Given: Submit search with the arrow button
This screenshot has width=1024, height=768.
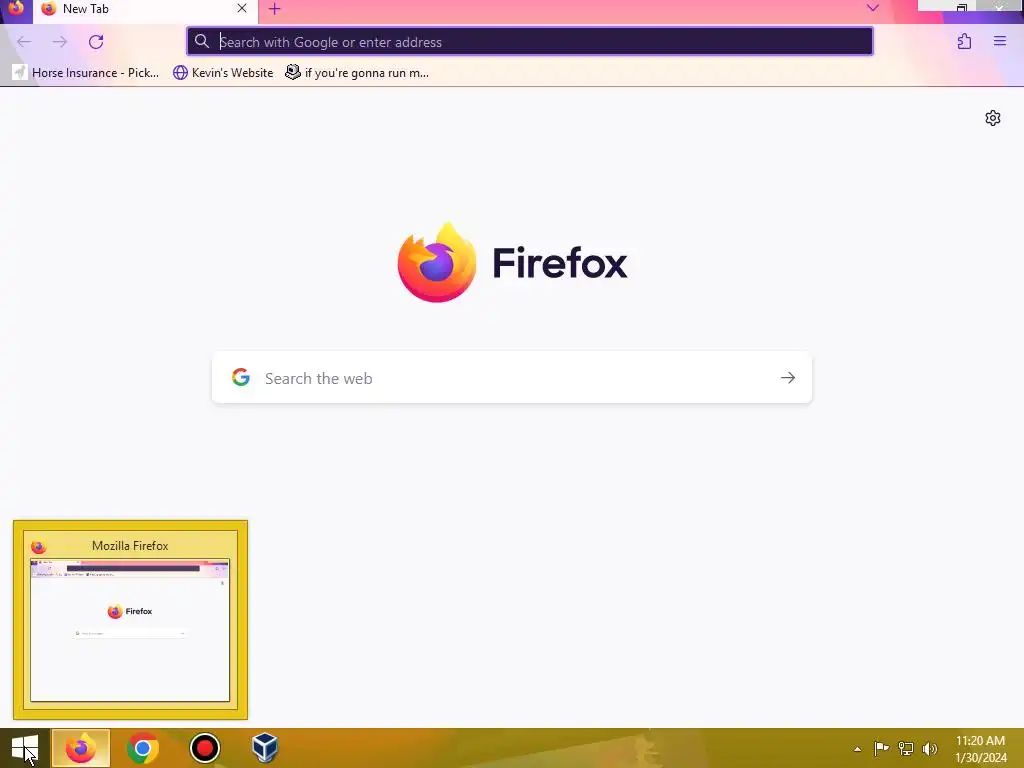Looking at the screenshot, I should coord(788,377).
